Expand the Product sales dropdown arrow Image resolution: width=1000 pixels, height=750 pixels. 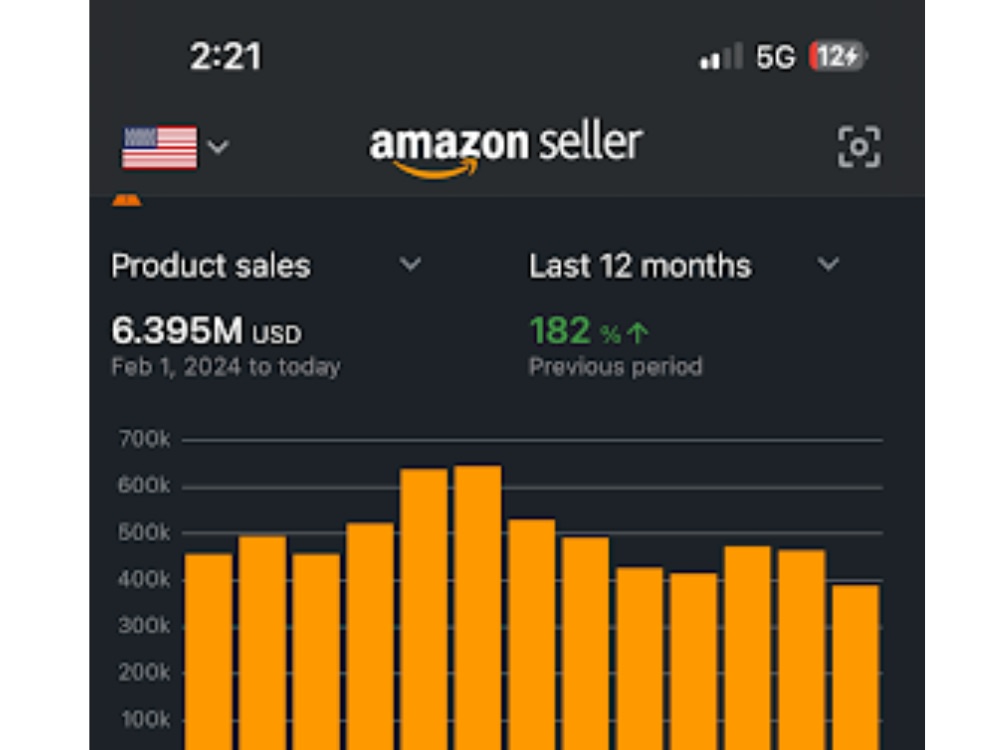pyautogui.click(x=410, y=264)
